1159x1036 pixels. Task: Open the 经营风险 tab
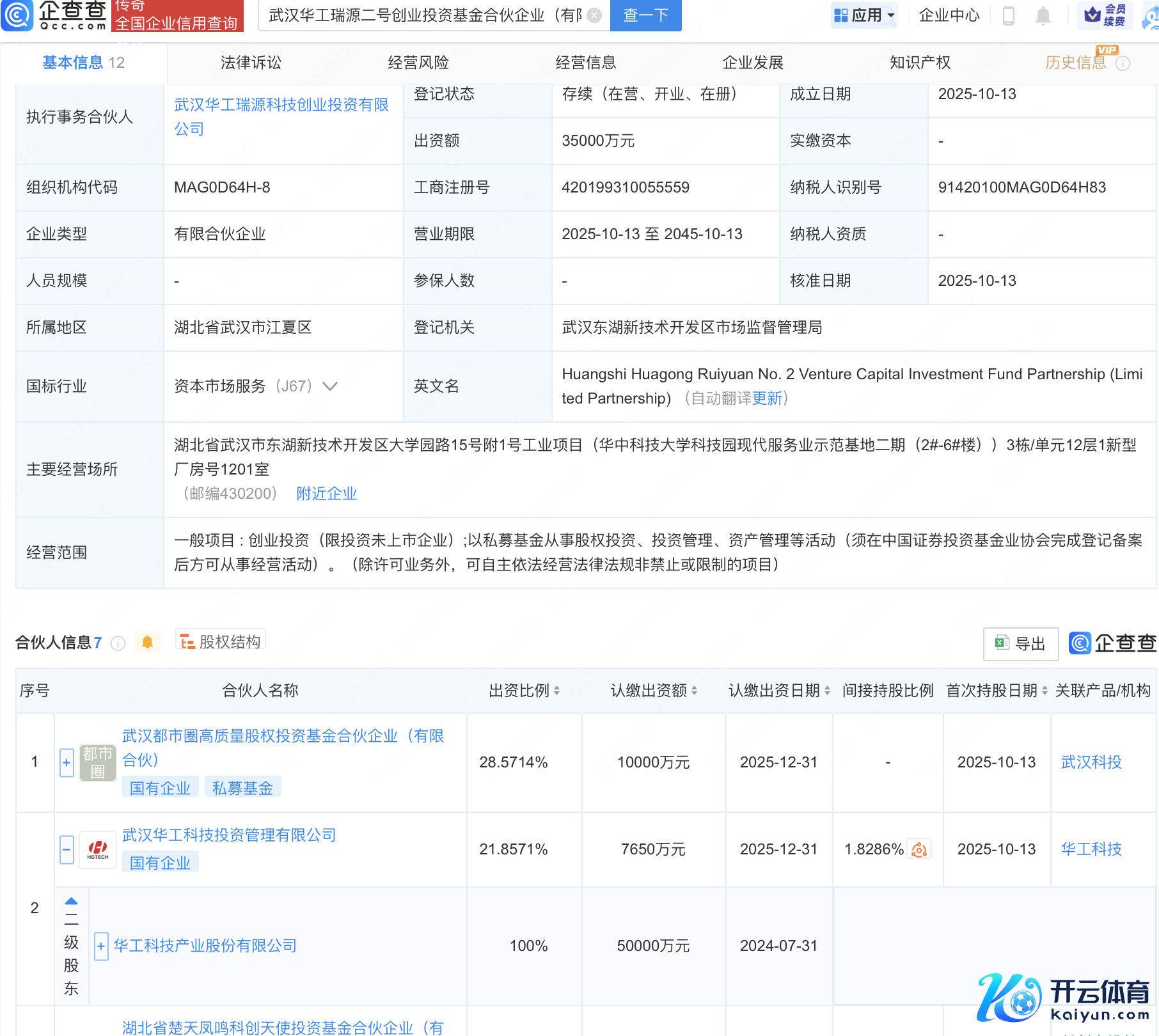point(418,63)
